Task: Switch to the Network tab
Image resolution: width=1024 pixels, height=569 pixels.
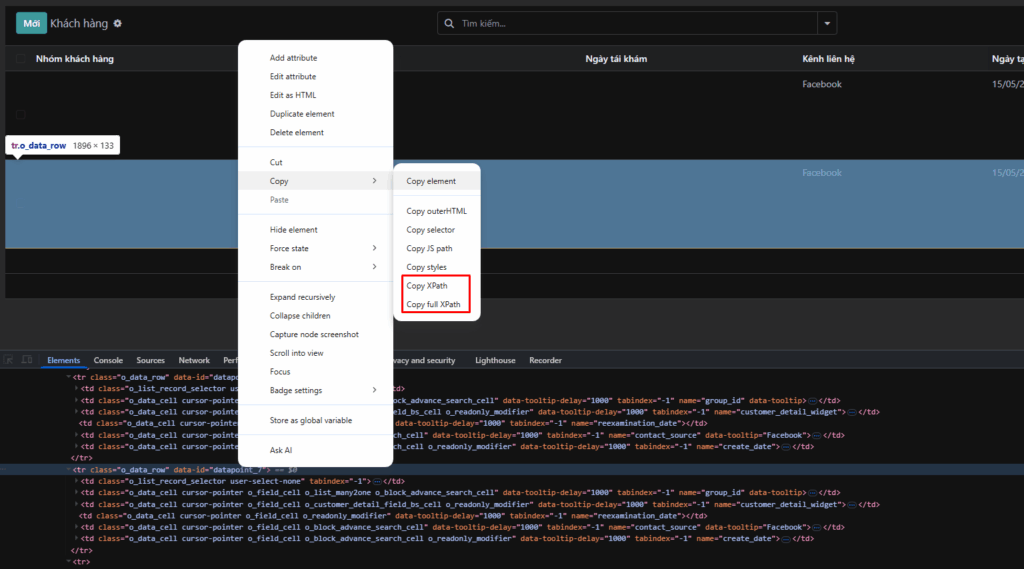Action: (x=194, y=361)
